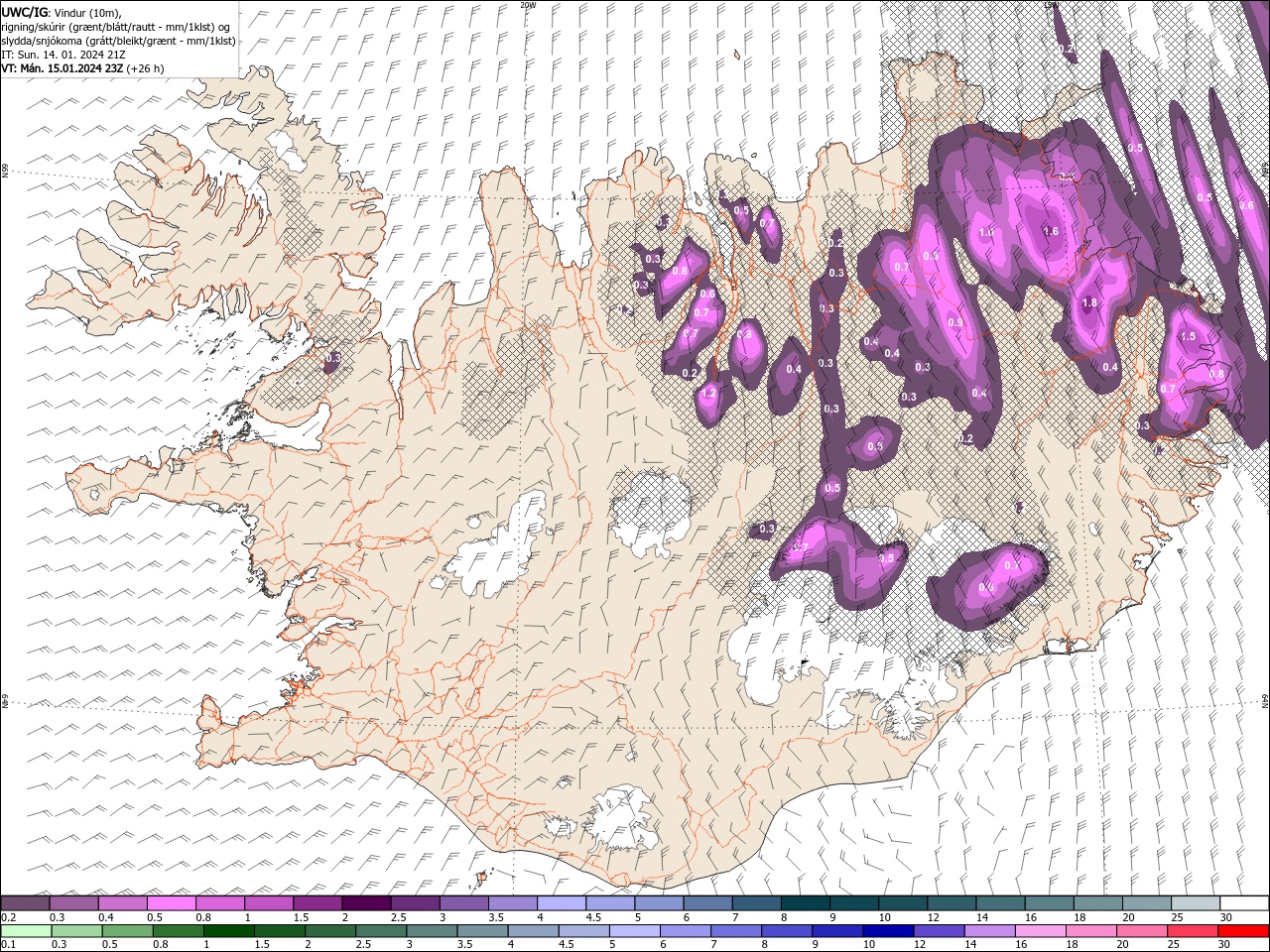Viewport: 1270px width, 952px height.
Task: Click the 20W longitude label at top edge
Action: pos(528,5)
